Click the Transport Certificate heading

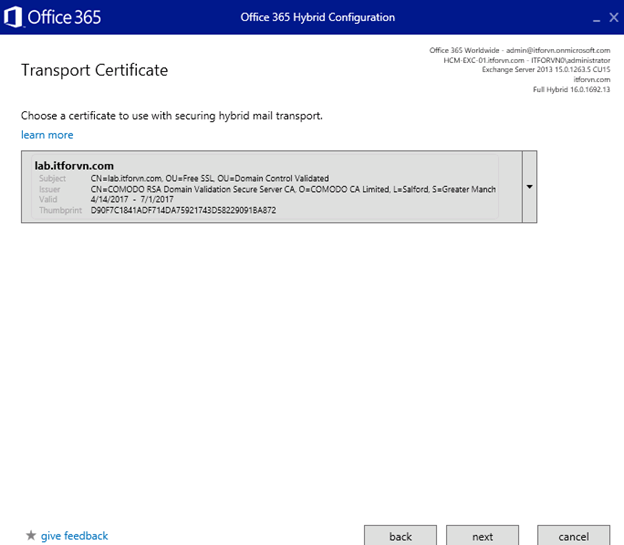coord(94,70)
